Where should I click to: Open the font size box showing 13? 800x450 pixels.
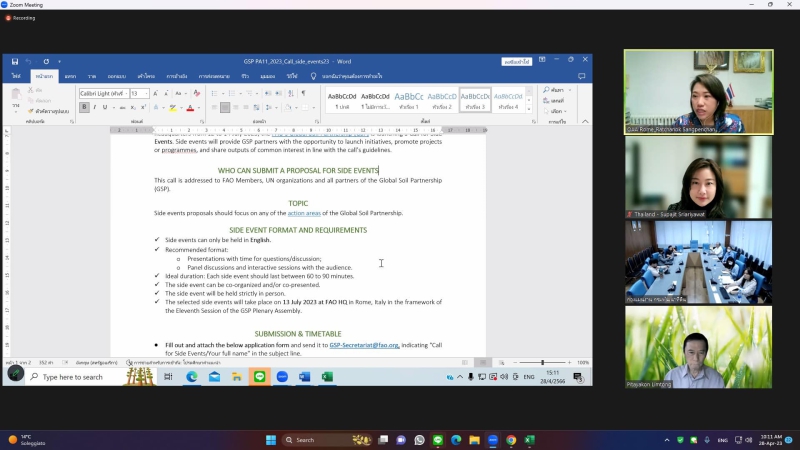139,93
